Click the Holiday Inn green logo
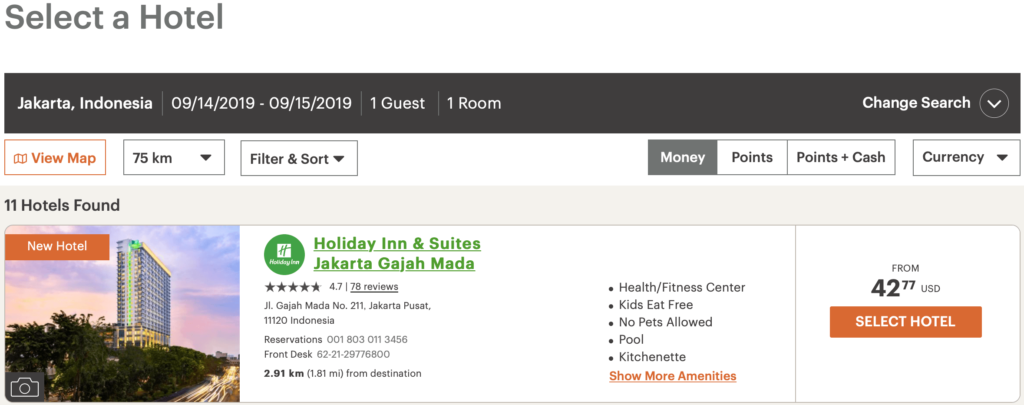 pos(284,254)
